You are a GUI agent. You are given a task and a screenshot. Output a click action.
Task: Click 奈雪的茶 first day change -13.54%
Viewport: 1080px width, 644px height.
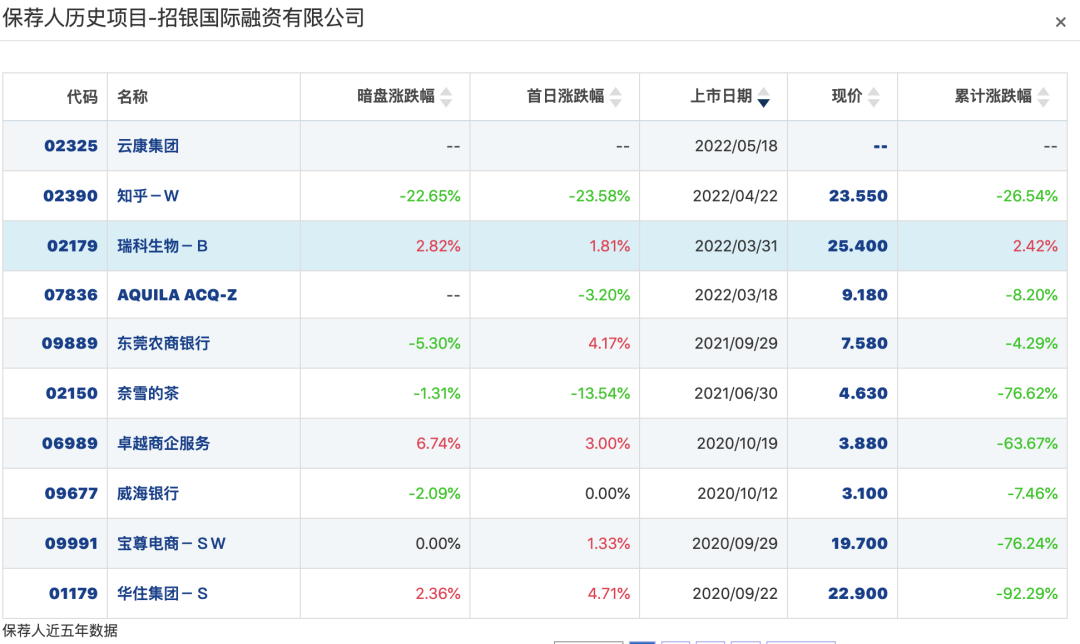pos(600,393)
